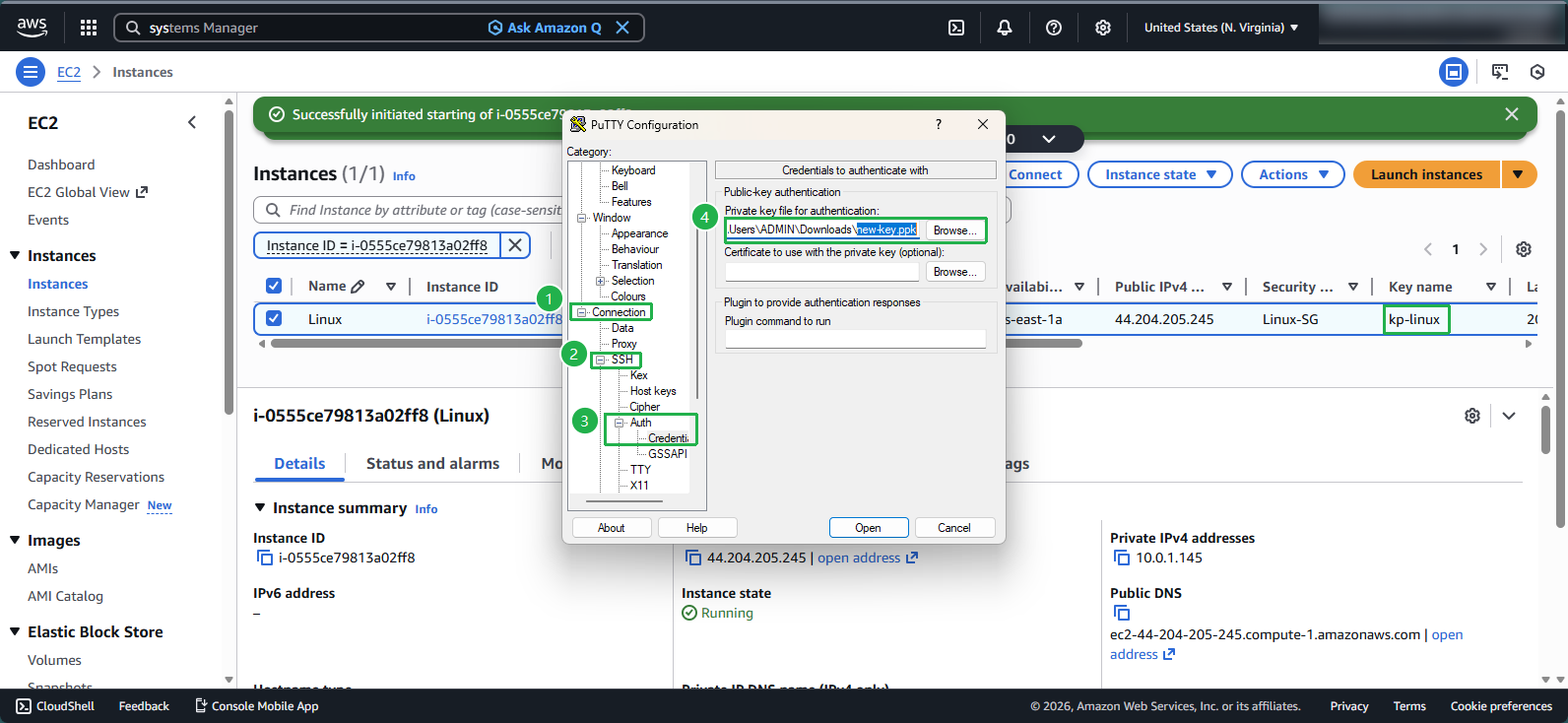Expand the Selection node in PuTTY tree
Image resolution: width=1568 pixels, height=723 pixels.
pyautogui.click(x=600, y=281)
